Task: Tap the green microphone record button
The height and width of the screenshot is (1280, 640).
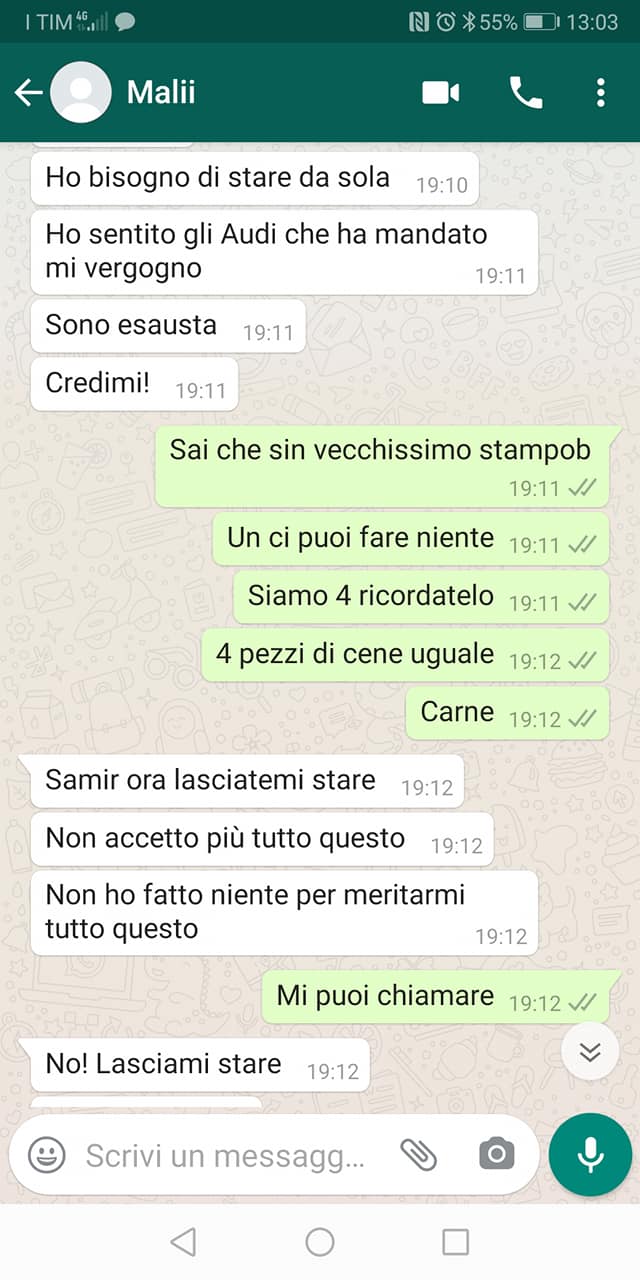Action: tap(590, 1155)
